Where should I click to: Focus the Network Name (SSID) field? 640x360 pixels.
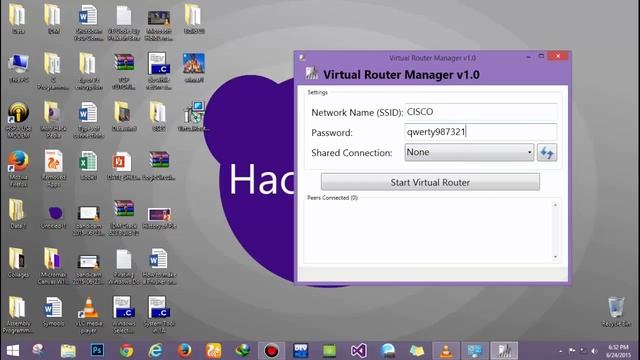481,112
